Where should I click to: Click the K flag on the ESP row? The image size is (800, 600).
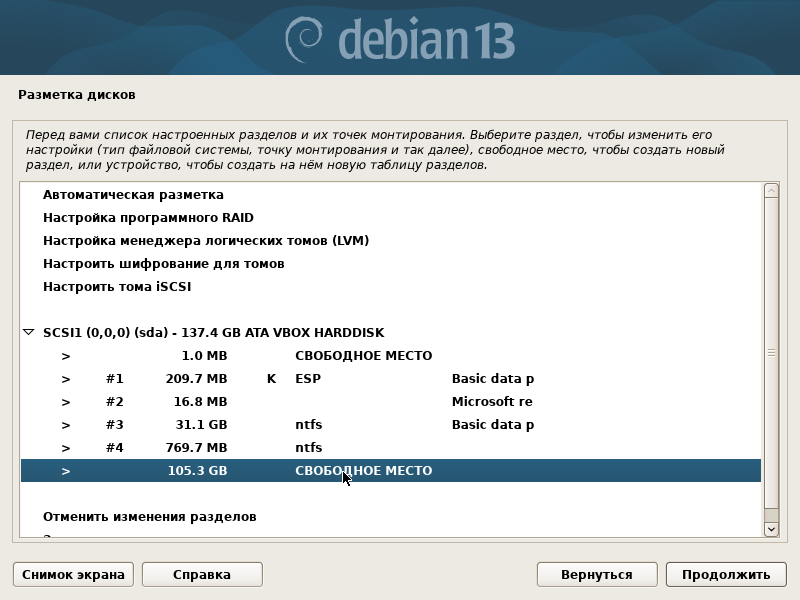pyautogui.click(x=271, y=379)
